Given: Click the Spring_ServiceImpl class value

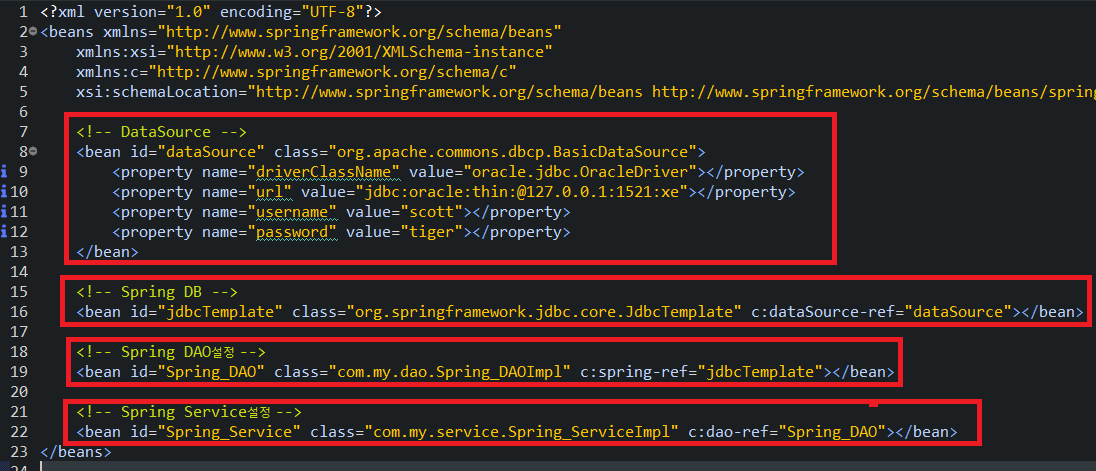Looking at the screenshot, I should [x=521, y=432].
